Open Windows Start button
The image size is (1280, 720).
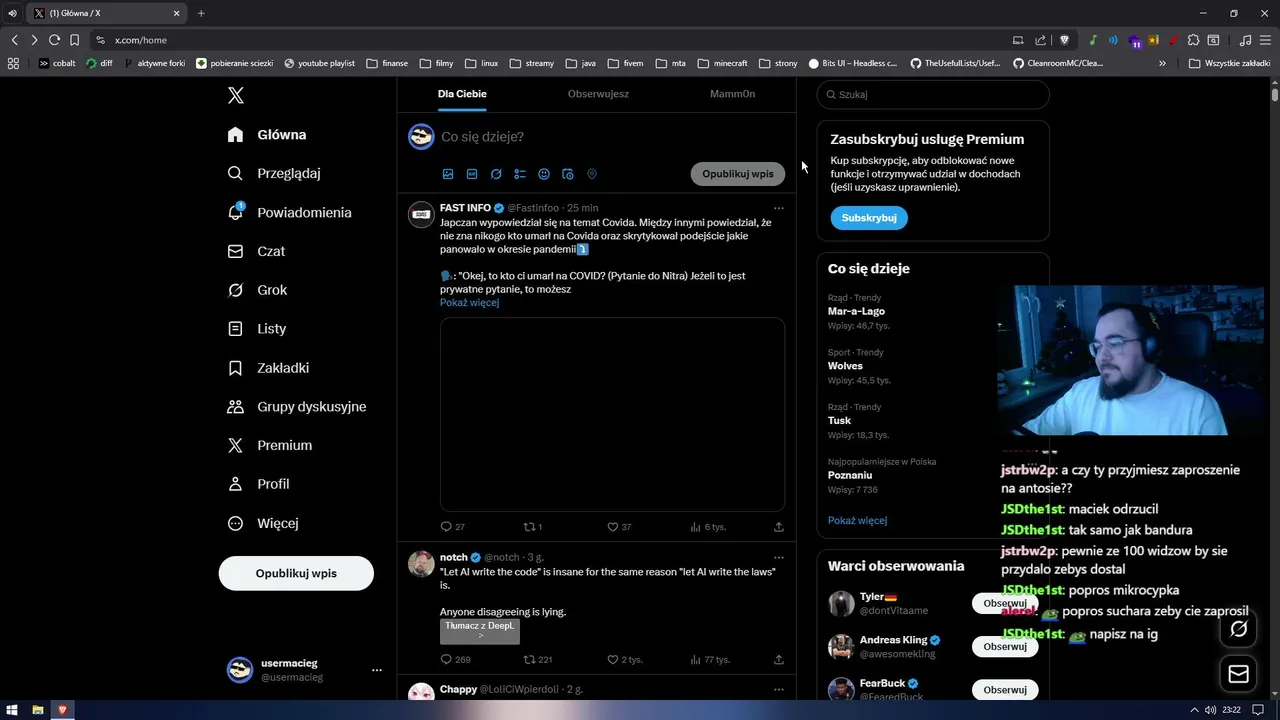[x=13, y=710]
